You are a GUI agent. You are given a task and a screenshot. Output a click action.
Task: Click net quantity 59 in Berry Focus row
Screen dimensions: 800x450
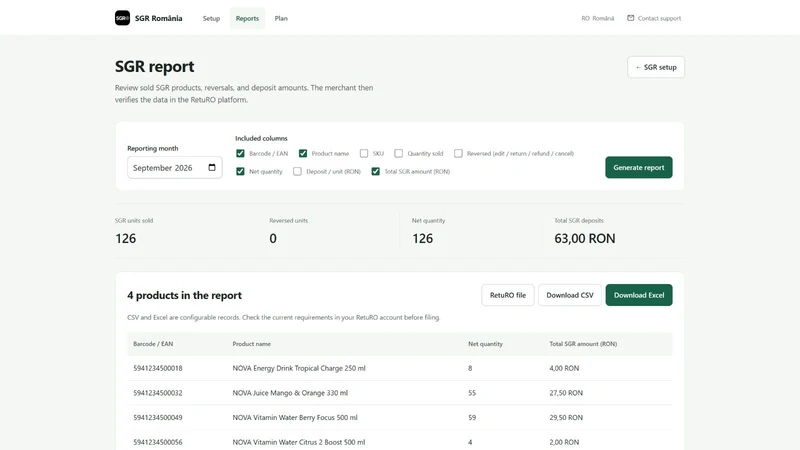(472, 417)
